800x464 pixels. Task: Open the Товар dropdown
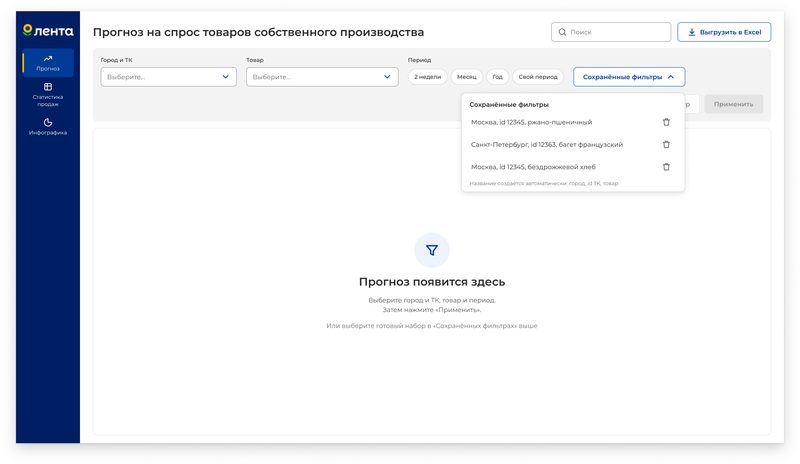click(322, 77)
